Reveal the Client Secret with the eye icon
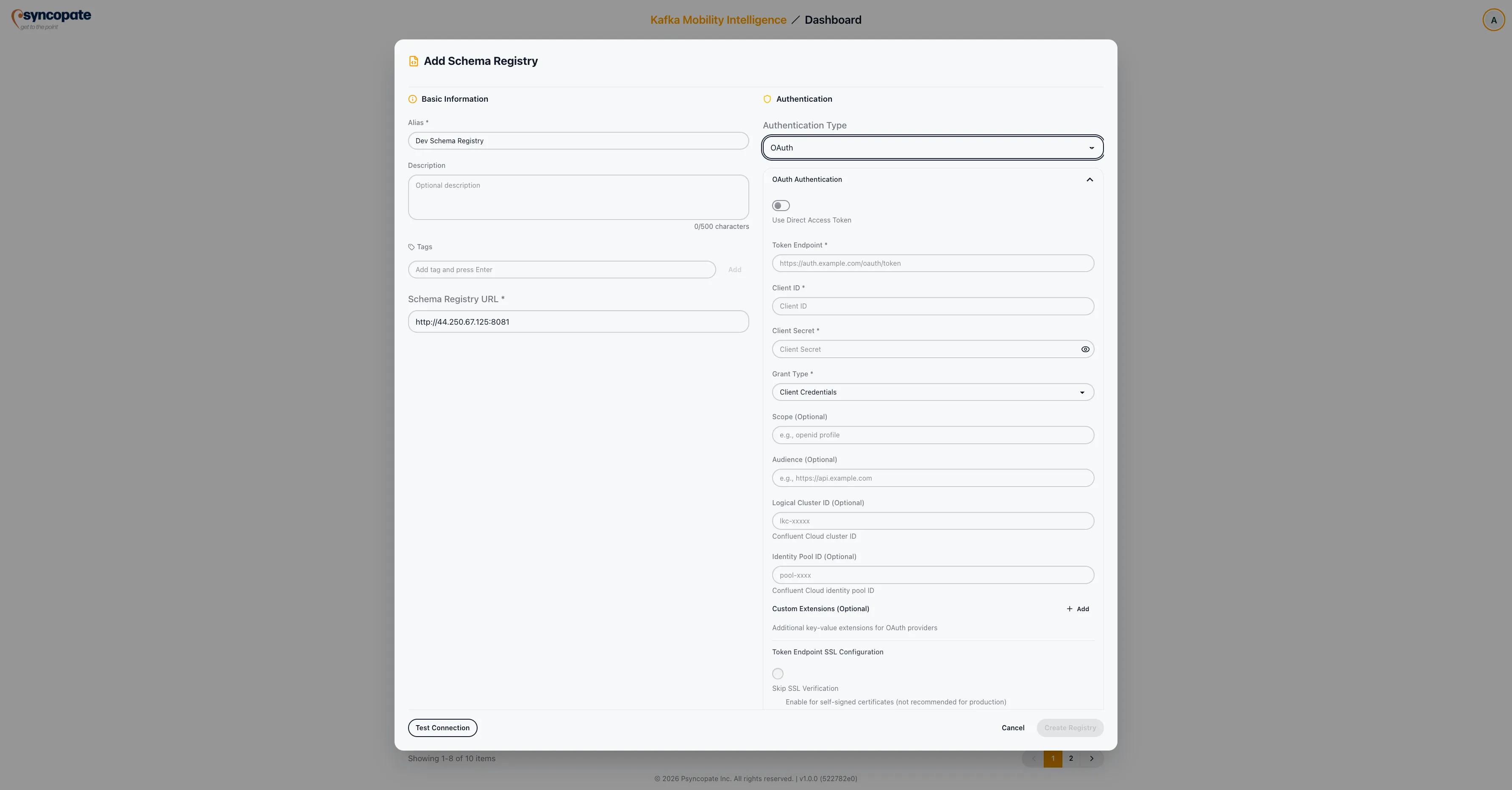The width and height of the screenshot is (1512, 790). coord(1085,349)
